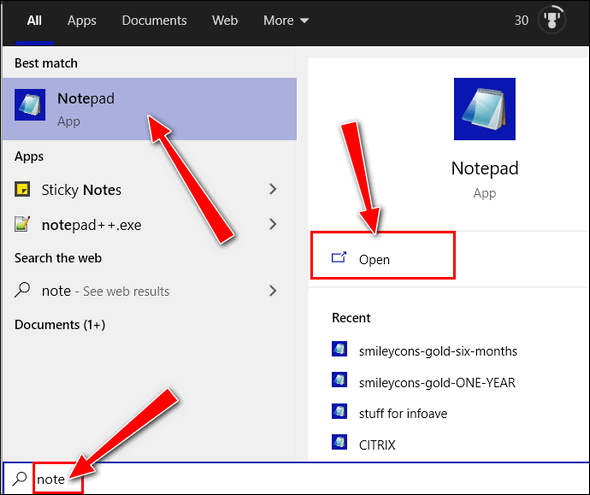Click the large Notepad preview icon
590x495 pixels.
(x=485, y=109)
